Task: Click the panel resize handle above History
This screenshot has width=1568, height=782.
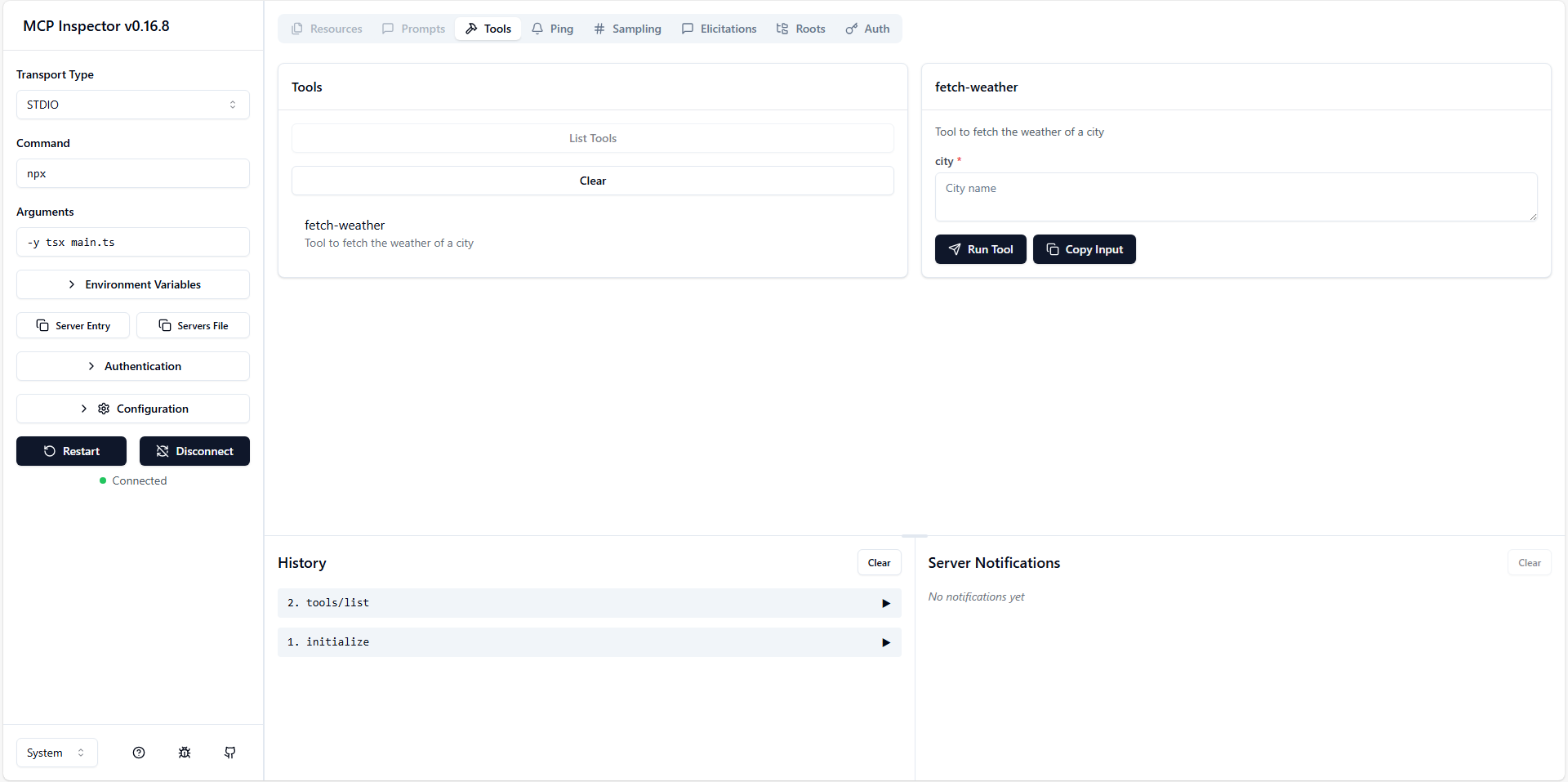Action: (x=915, y=536)
